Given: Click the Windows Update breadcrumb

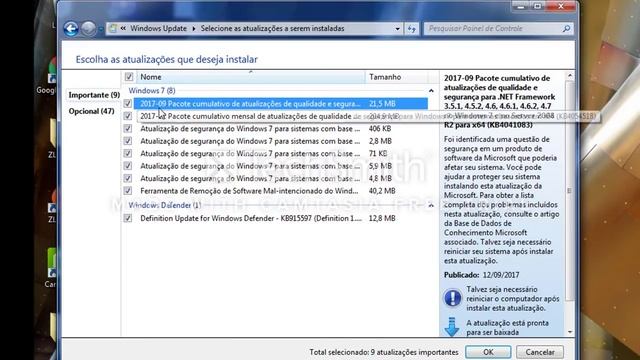Looking at the screenshot, I should pos(158,29).
